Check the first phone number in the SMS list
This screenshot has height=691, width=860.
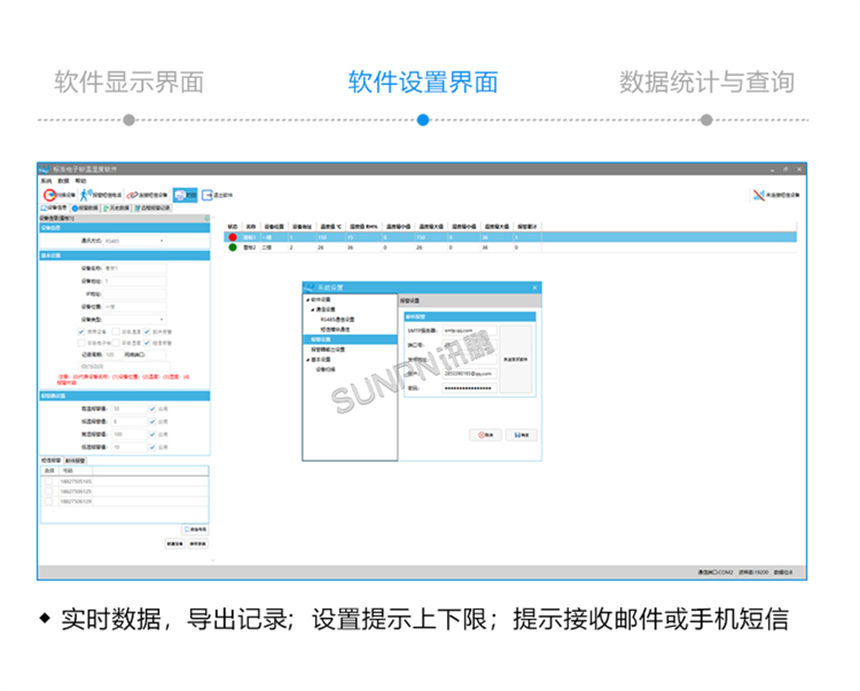pos(47,482)
